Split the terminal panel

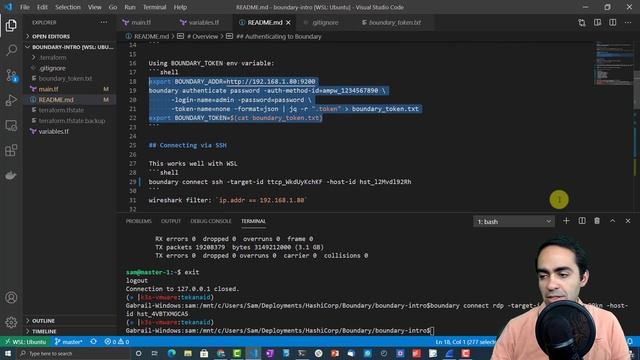point(582,221)
